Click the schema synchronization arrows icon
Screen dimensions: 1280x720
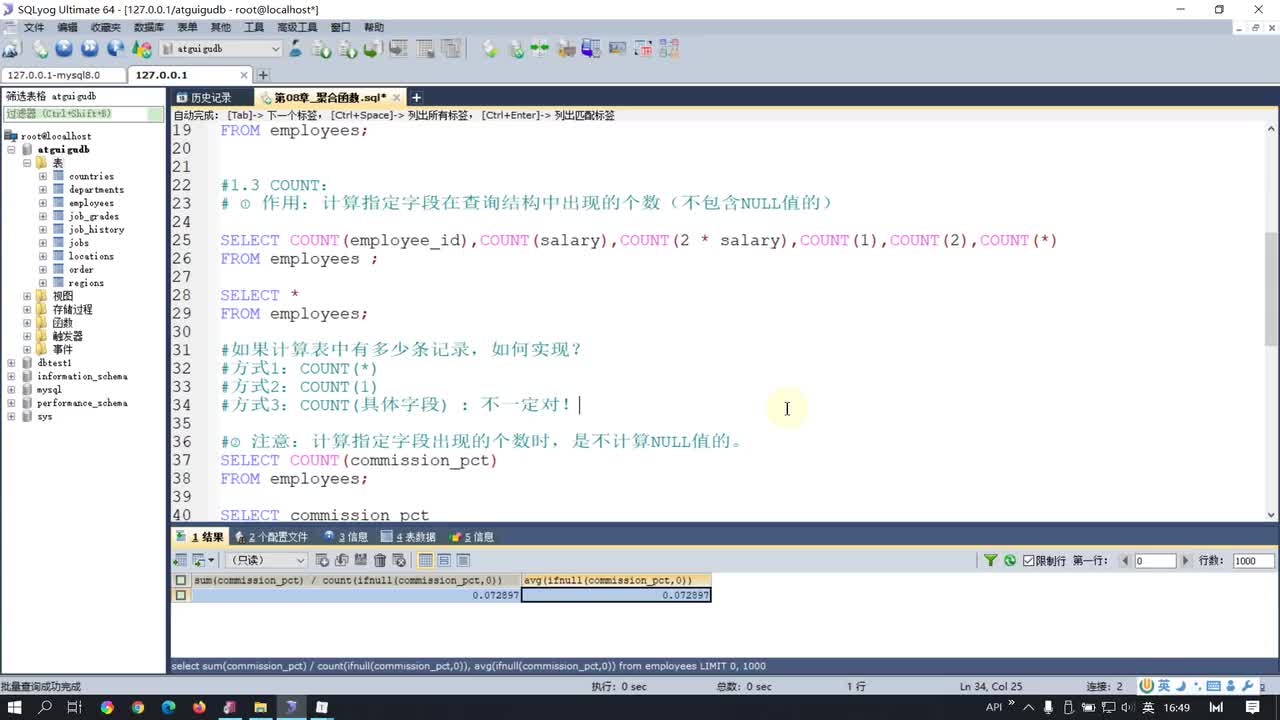pyautogui.click(x=540, y=48)
